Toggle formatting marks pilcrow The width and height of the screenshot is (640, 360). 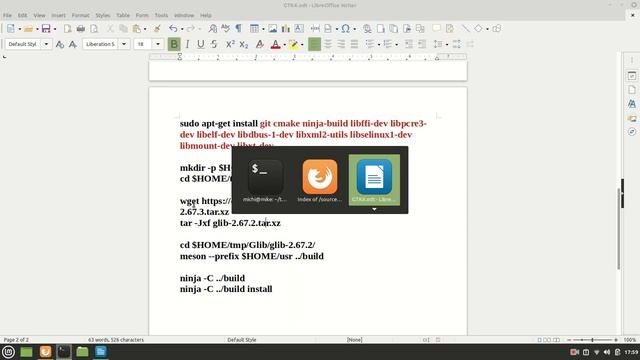click(238, 29)
